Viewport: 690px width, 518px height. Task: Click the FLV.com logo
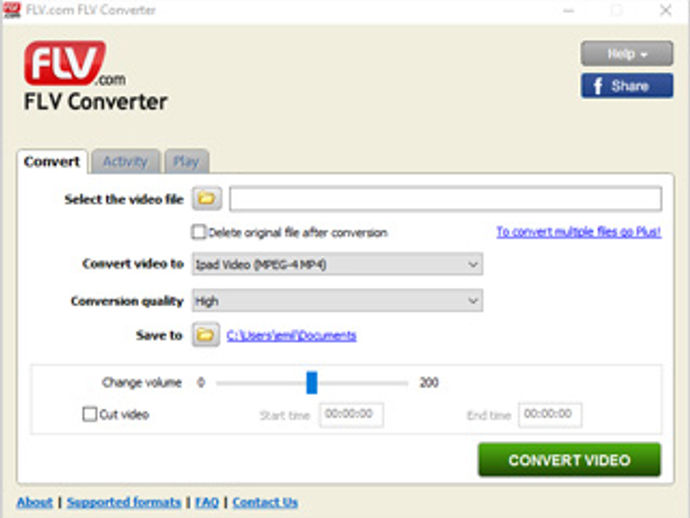75,64
